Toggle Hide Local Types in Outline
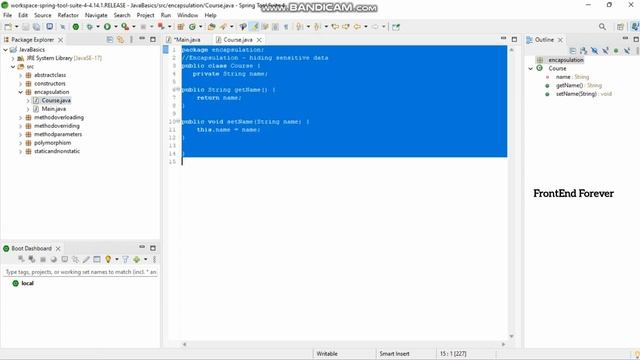Screen dimensions: 640x360 point(627,51)
